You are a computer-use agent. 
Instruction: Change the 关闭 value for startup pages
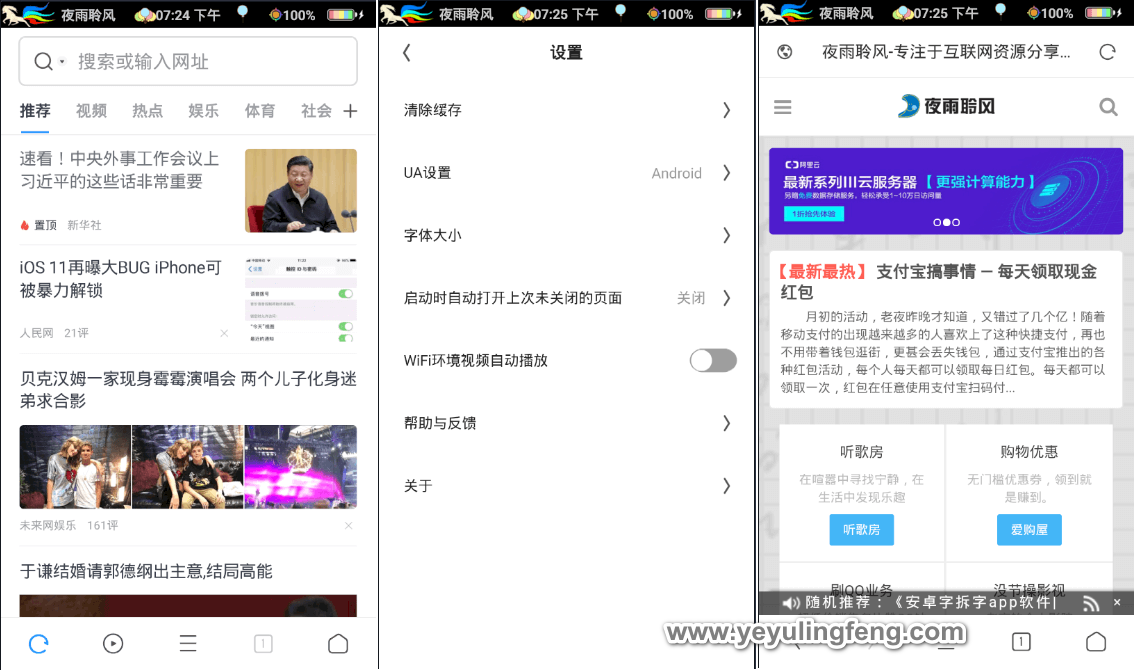[x=691, y=298]
